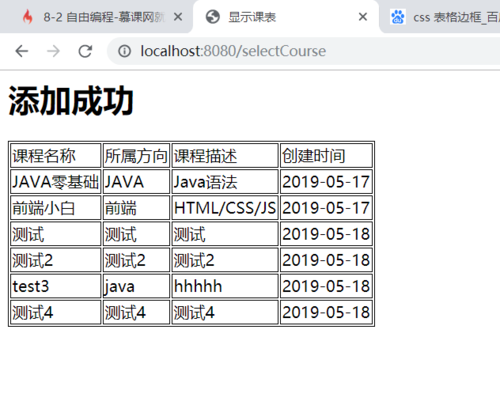Click the 添加成功 heading
This screenshot has width=500, height=394.
click(x=71, y=101)
